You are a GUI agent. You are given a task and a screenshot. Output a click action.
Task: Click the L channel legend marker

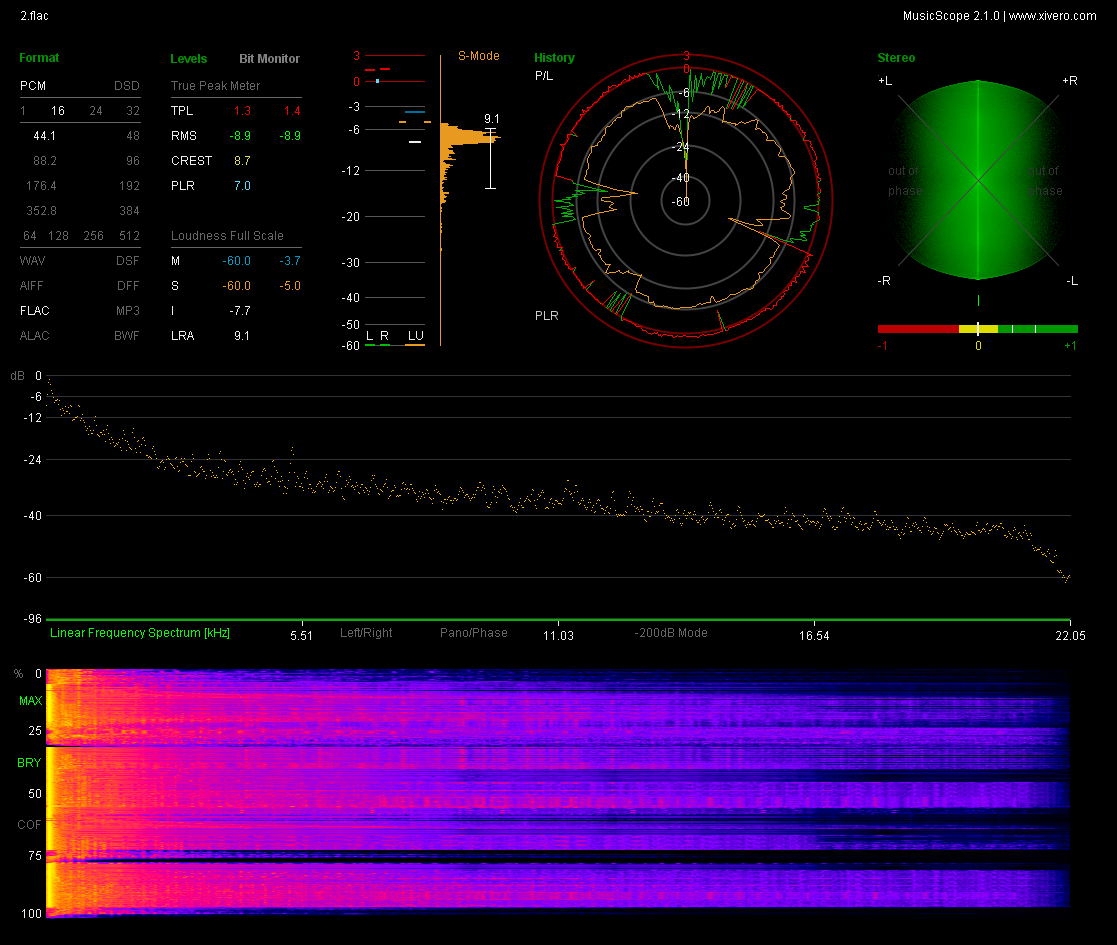click(369, 336)
